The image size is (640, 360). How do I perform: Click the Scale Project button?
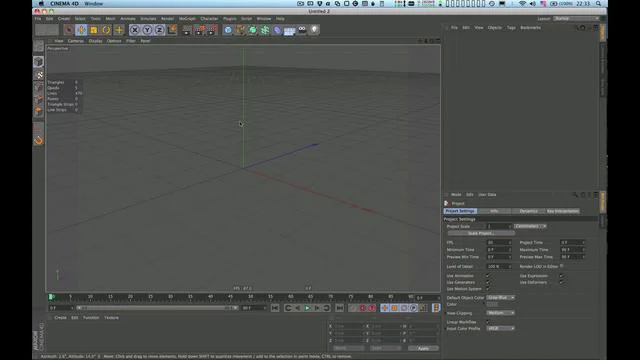pos(481,233)
